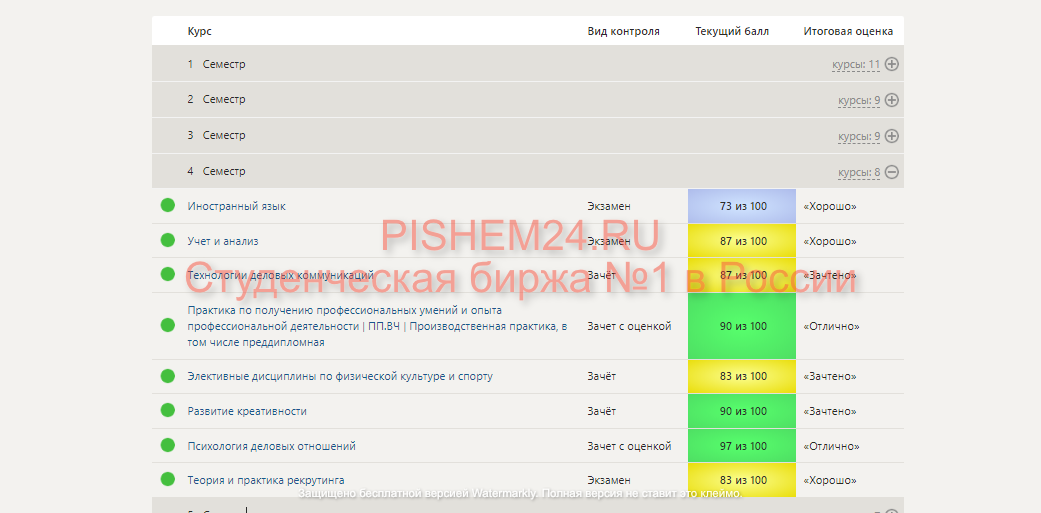This screenshot has height=513, width=1041.
Task: Expand semester 1 with the plus icon
Action: (892, 64)
